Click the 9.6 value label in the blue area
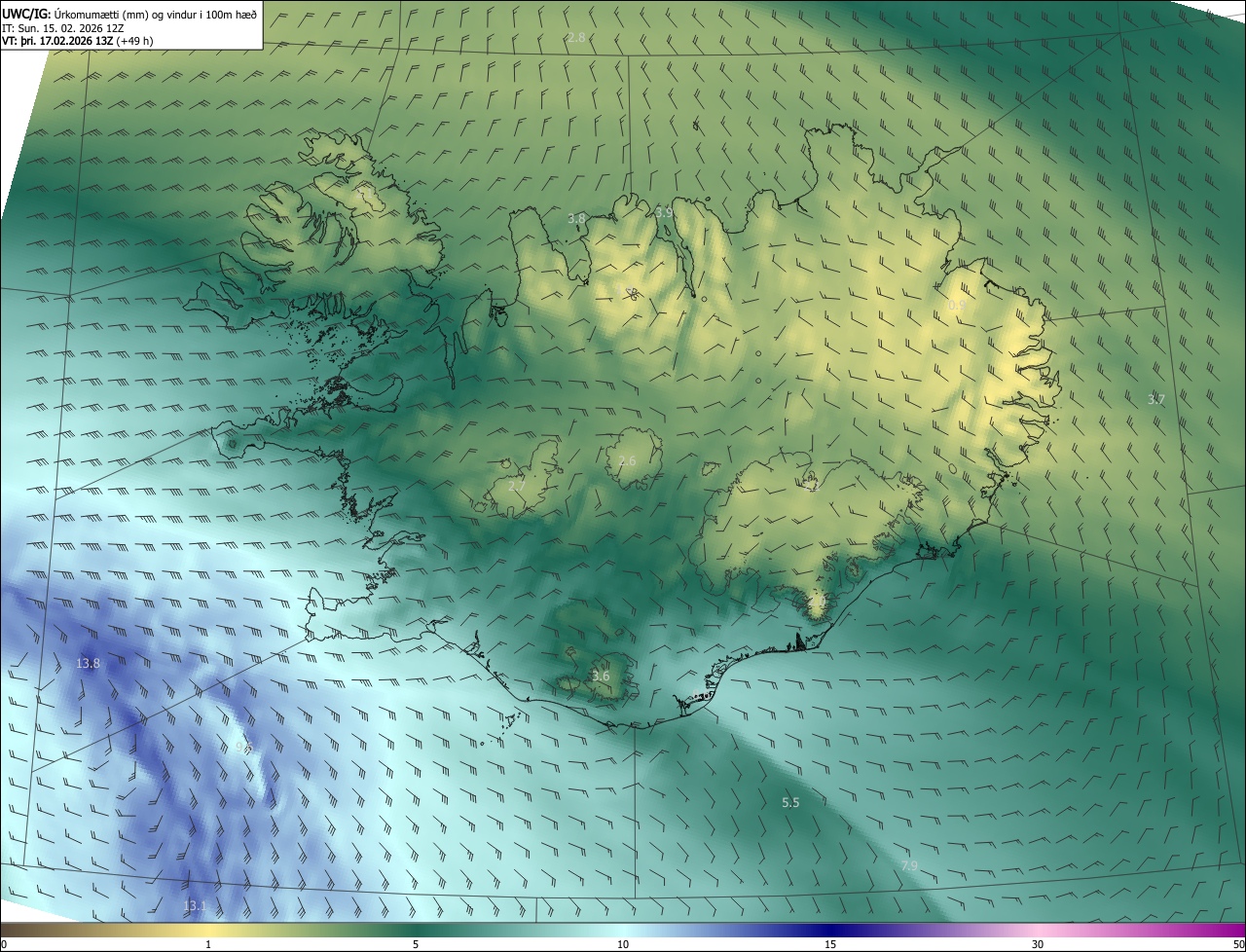The image size is (1246, 952). click(x=244, y=748)
